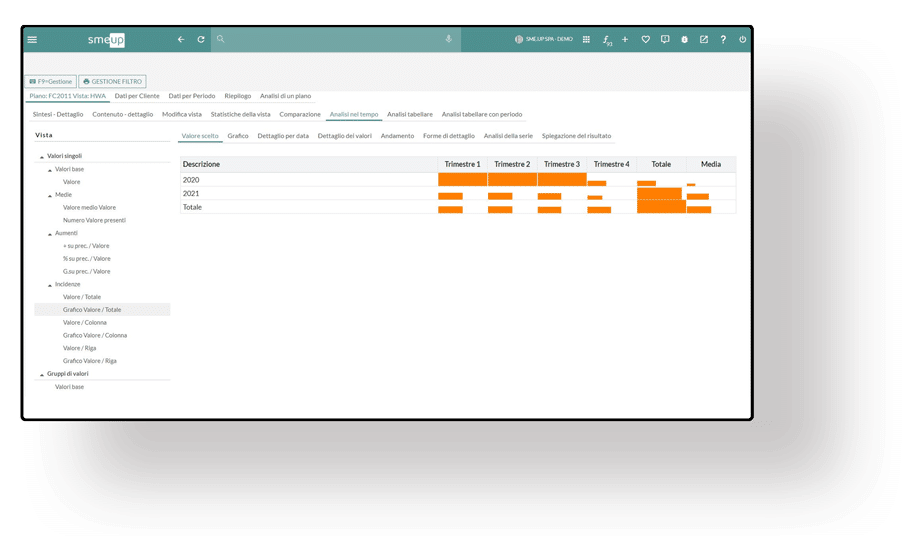Collapse the Medie tree group
The width and height of the screenshot is (904, 545).
point(50,196)
